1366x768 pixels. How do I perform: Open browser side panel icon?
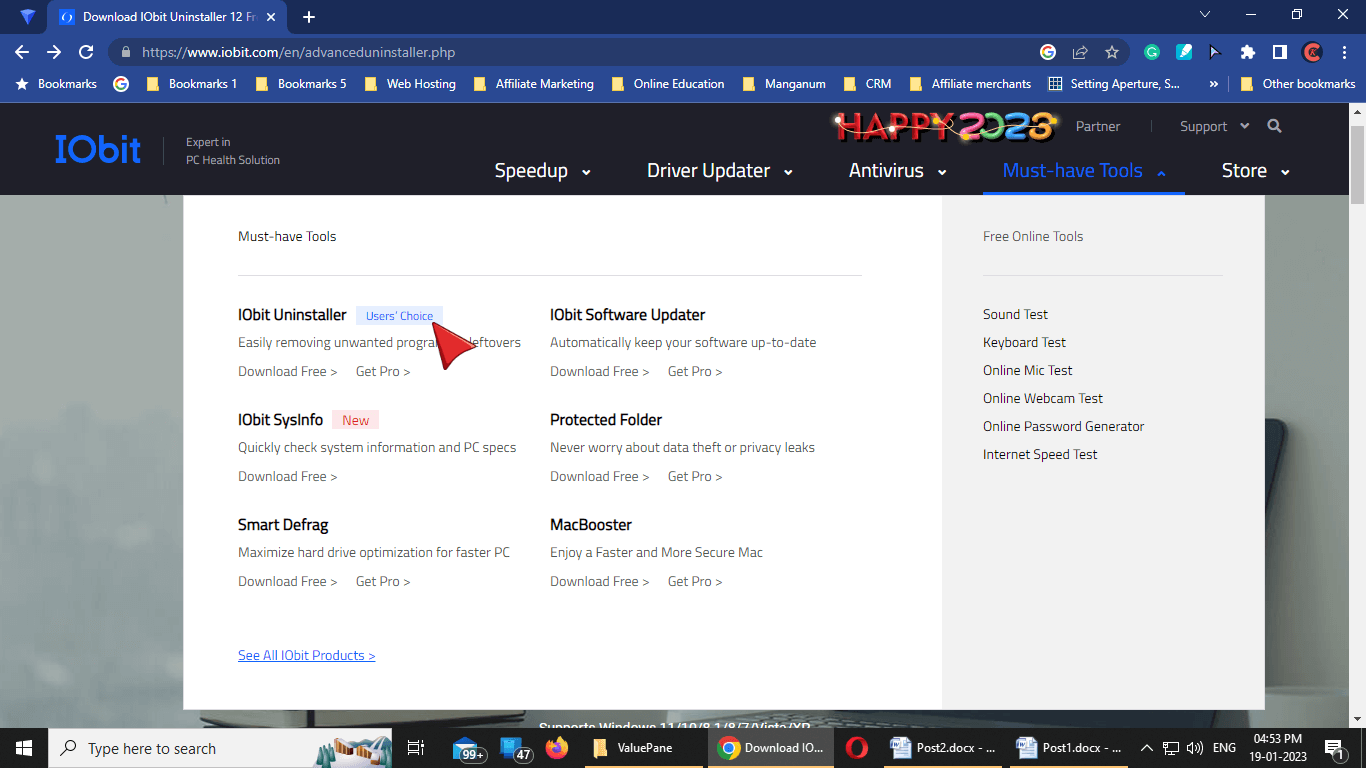(1279, 52)
